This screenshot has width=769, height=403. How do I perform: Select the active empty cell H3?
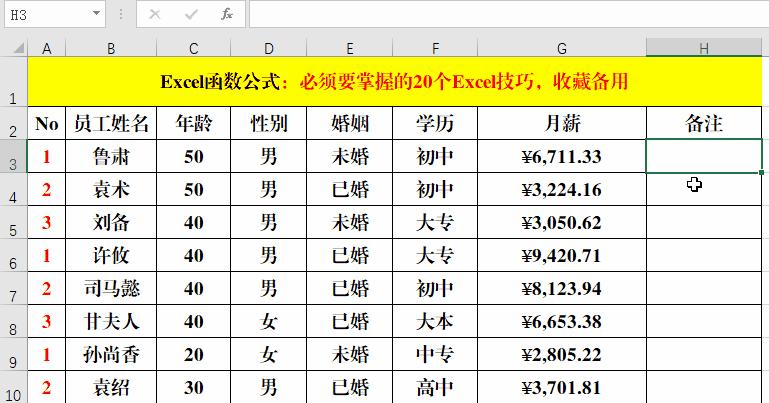704,156
